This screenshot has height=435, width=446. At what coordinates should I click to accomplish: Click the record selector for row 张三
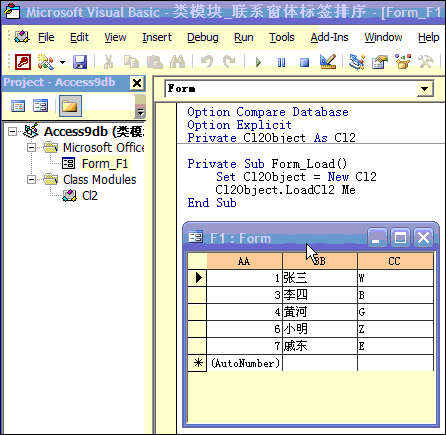click(x=197, y=278)
